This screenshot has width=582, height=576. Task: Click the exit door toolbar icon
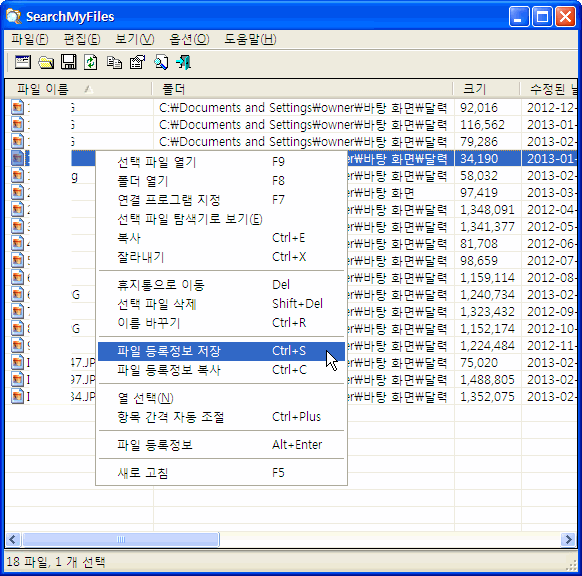[184, 62]
